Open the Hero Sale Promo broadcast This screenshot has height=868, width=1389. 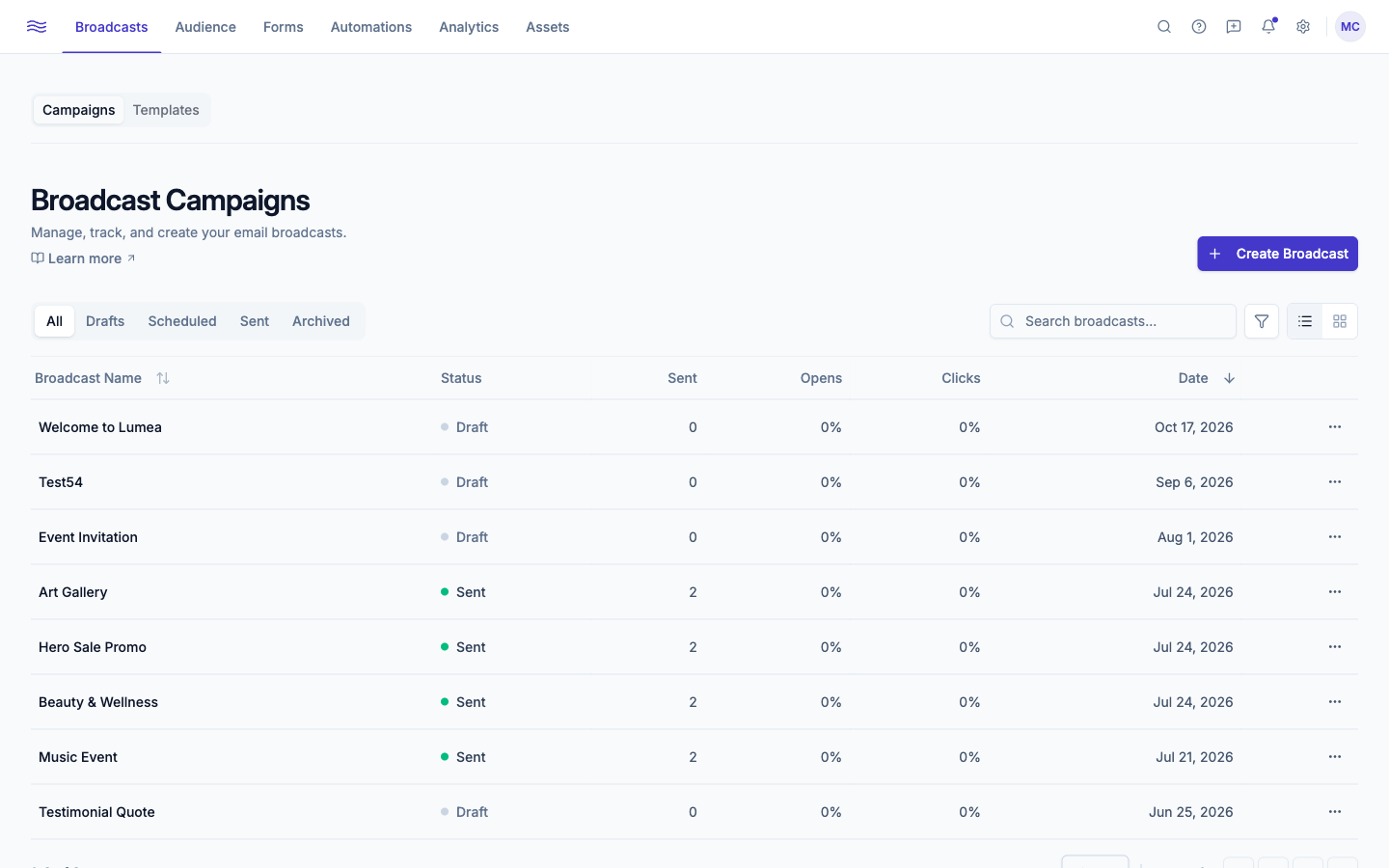[x=93, y=647]
